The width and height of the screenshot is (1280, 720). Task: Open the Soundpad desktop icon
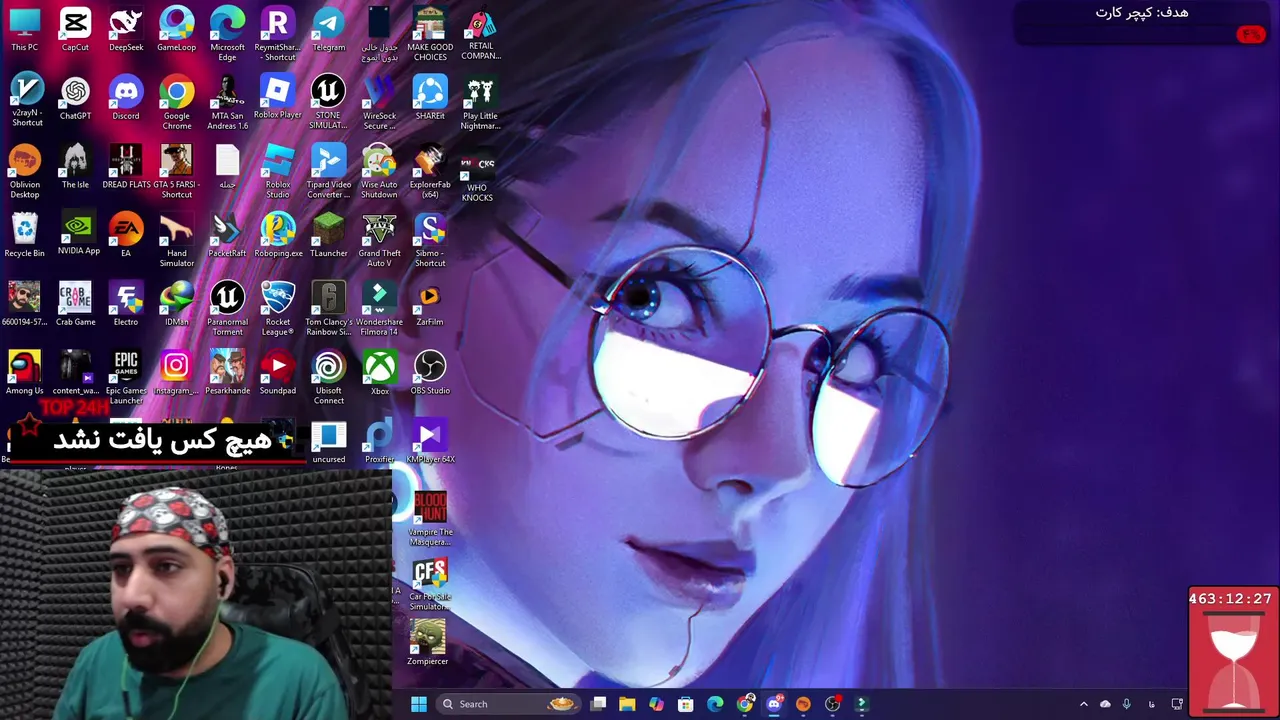point(277,373)
